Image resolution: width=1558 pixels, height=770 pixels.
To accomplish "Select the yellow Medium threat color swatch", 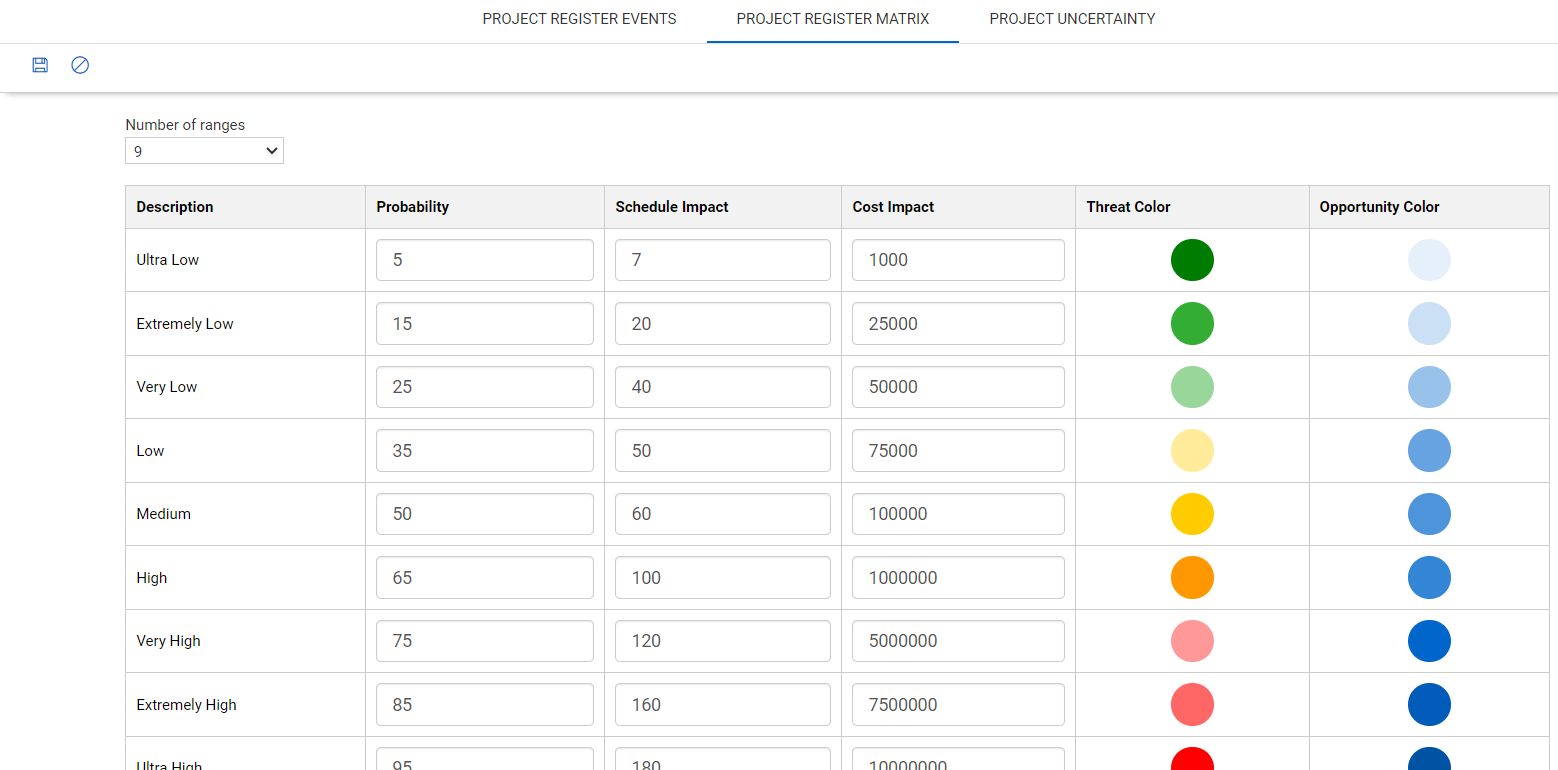I will point(1192,514).
